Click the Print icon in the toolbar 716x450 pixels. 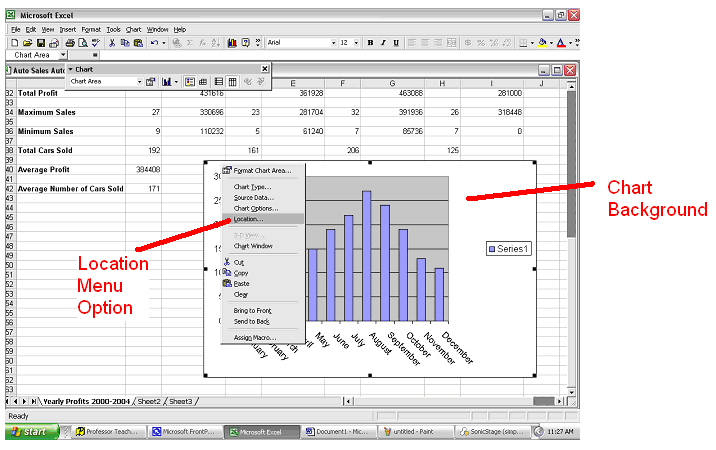coord(70,43)
